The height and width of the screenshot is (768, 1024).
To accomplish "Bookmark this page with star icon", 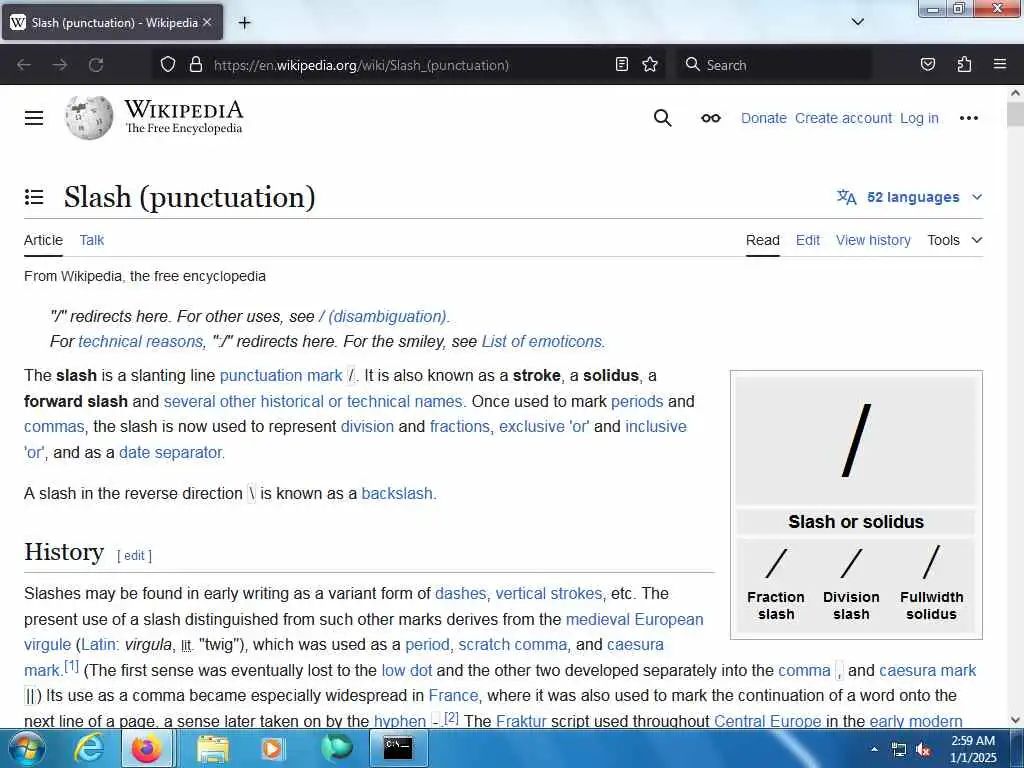I will tap(650, 65).
